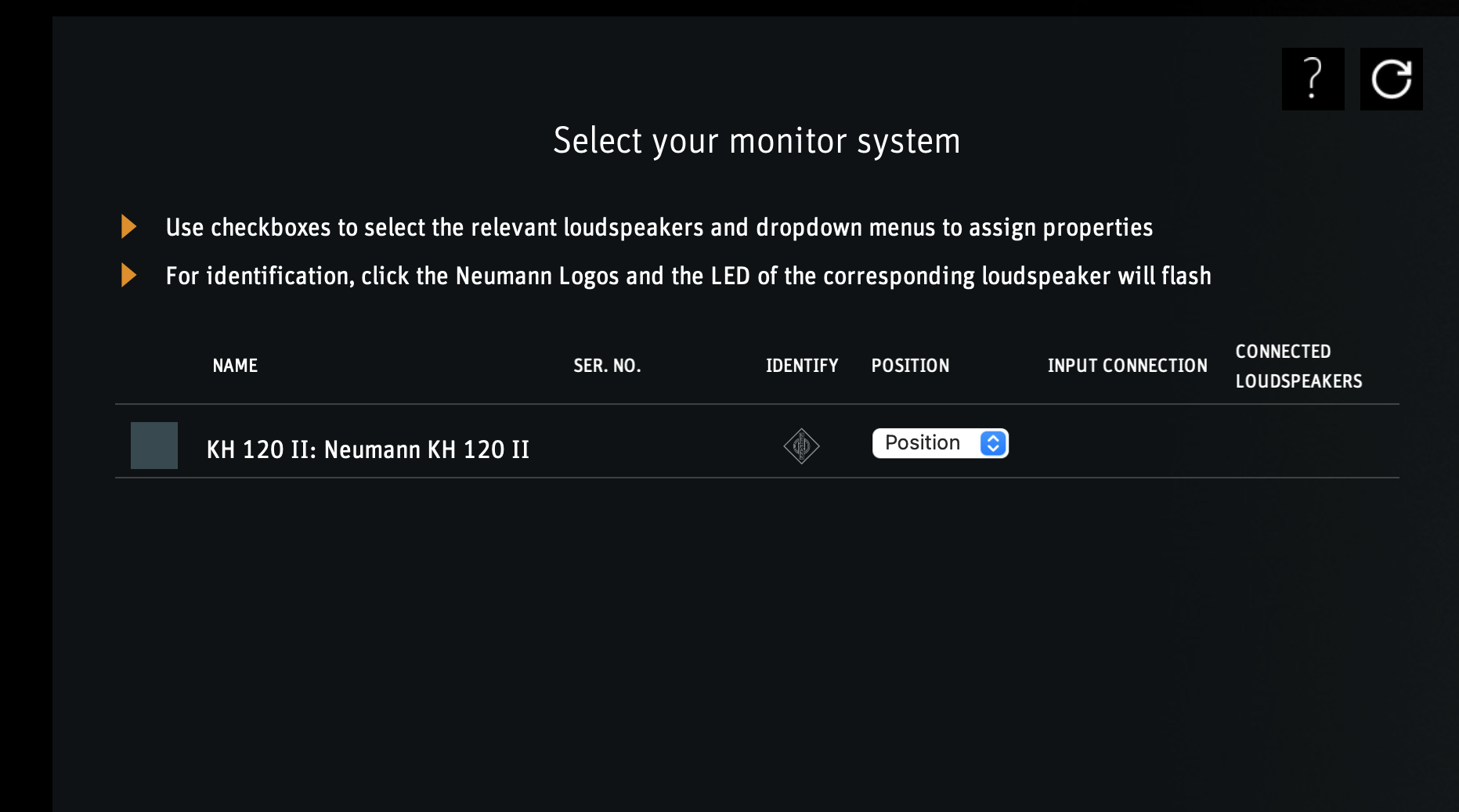Click the IDENTIFY column header
The height and width of the screenshot is (812, 1459).
tap(801, 366)
